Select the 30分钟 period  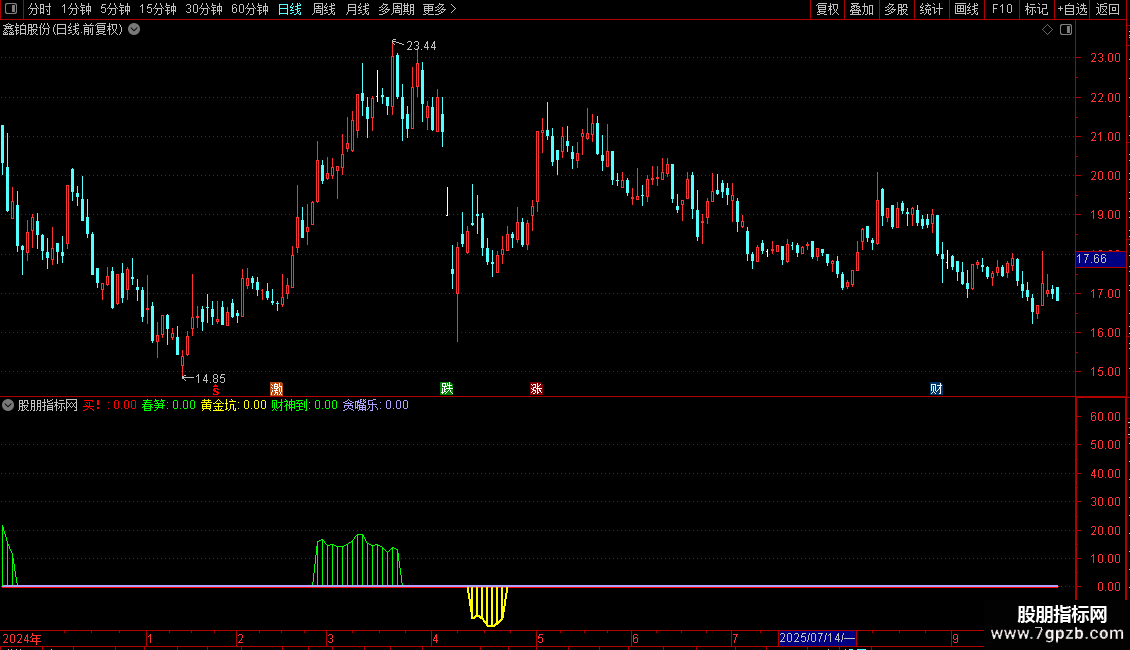pyautogui.click(x=204, y=9)
